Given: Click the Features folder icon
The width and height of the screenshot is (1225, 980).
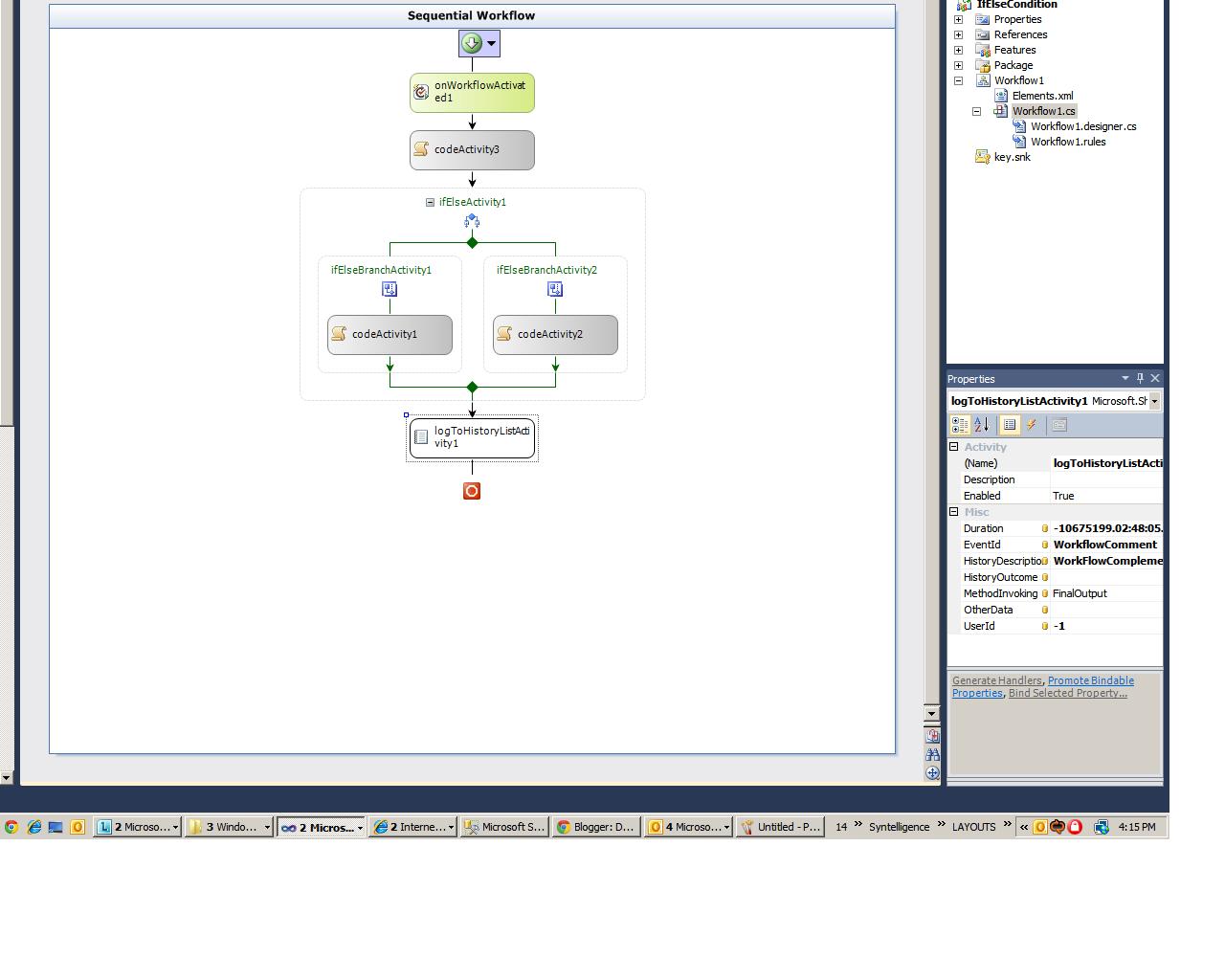Looking at the screenshot, I should 982,50.
